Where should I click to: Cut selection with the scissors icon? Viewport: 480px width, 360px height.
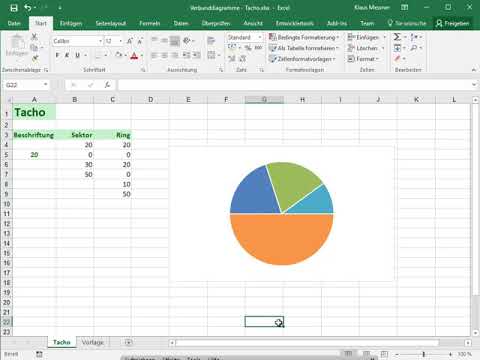pyautogui.click(x=34, y=37)
